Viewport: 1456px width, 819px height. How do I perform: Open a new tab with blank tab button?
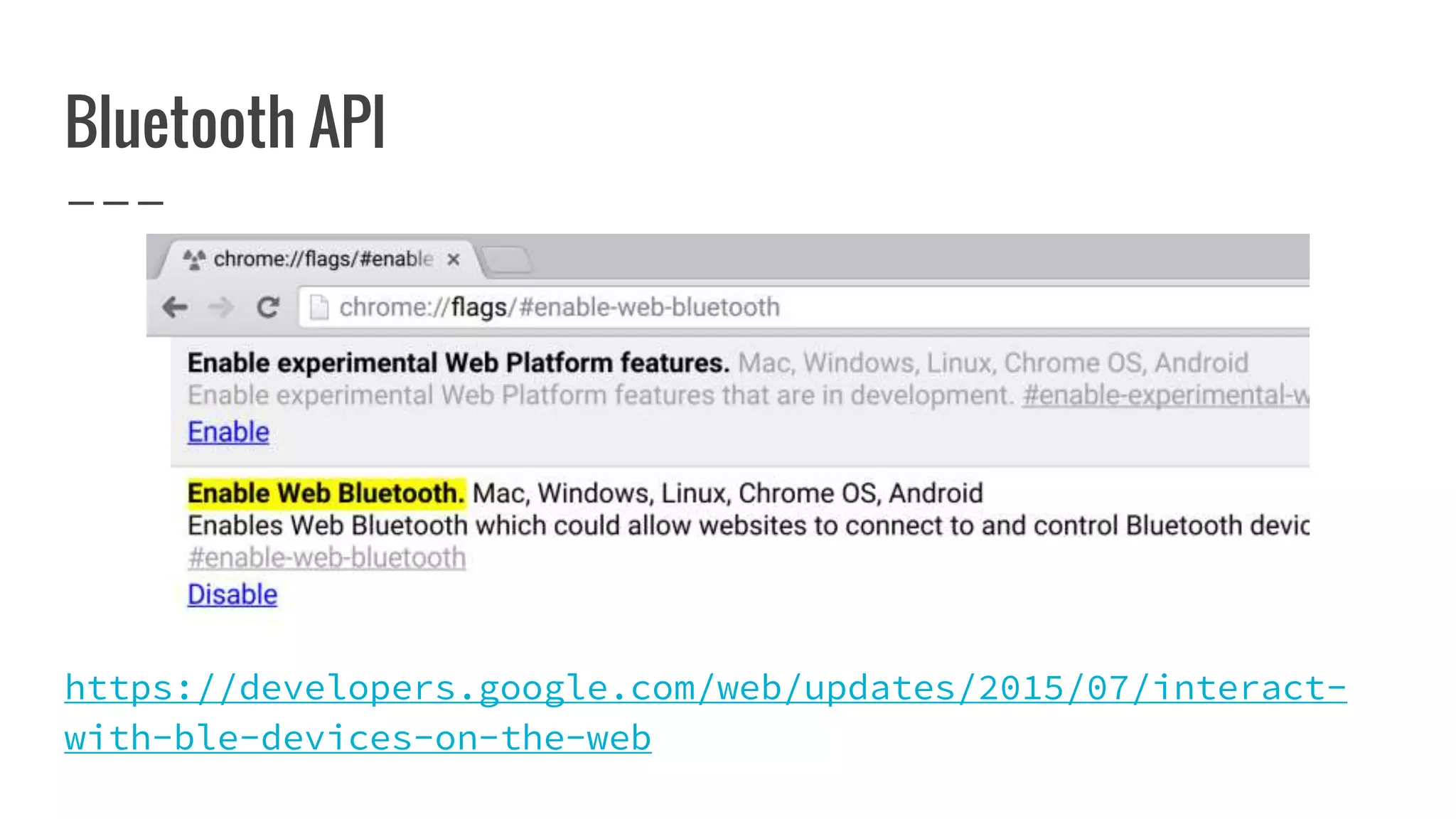(x=506, y=259)
